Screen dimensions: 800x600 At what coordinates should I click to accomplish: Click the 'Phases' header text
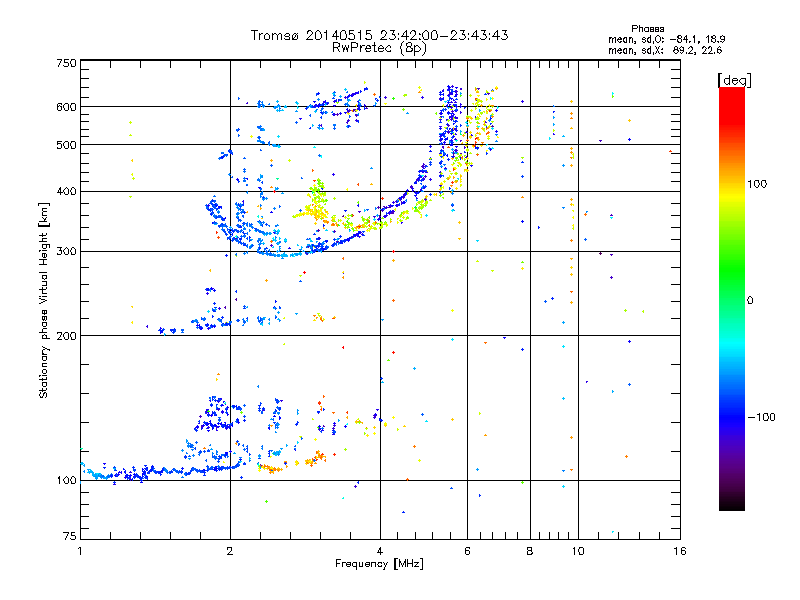pyautogui.click(x=647, y=29)
